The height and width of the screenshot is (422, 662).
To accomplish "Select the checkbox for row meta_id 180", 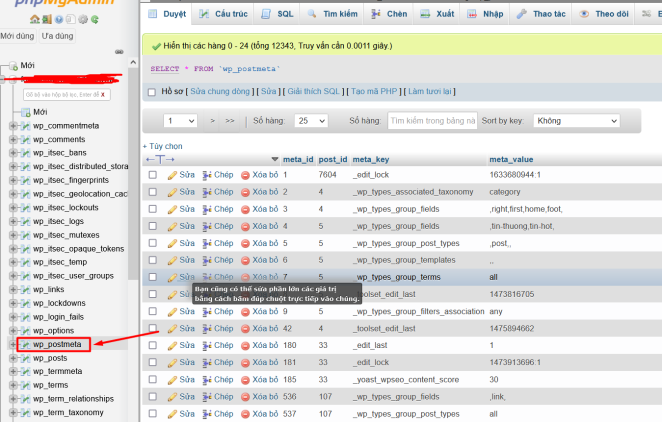I will (153, 345).
